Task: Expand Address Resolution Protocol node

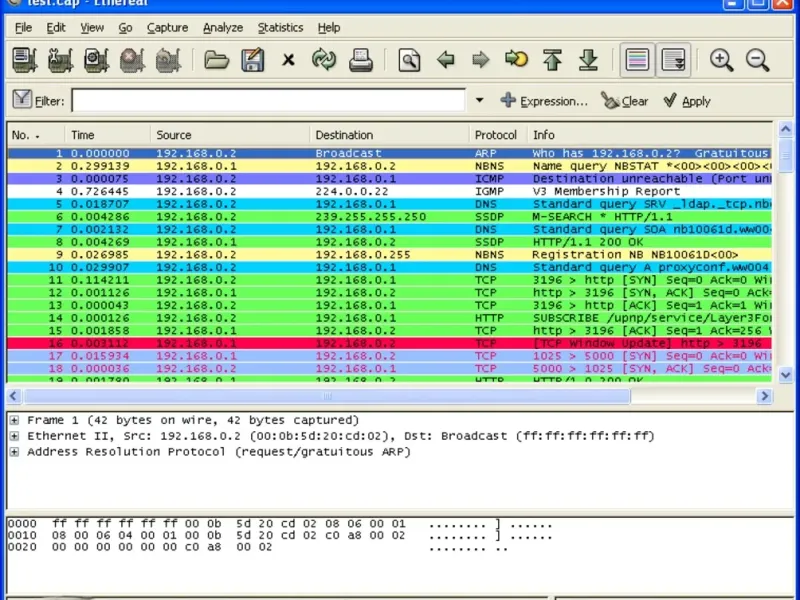Action: (14, 452)
